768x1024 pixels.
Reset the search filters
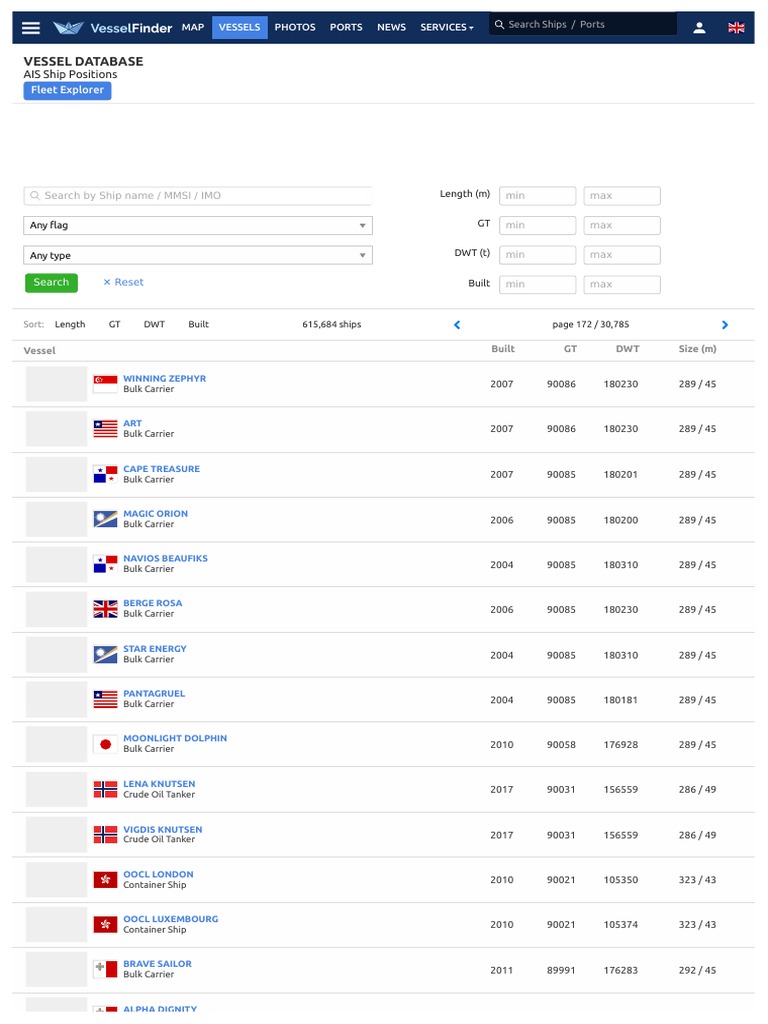click(123, 283)
